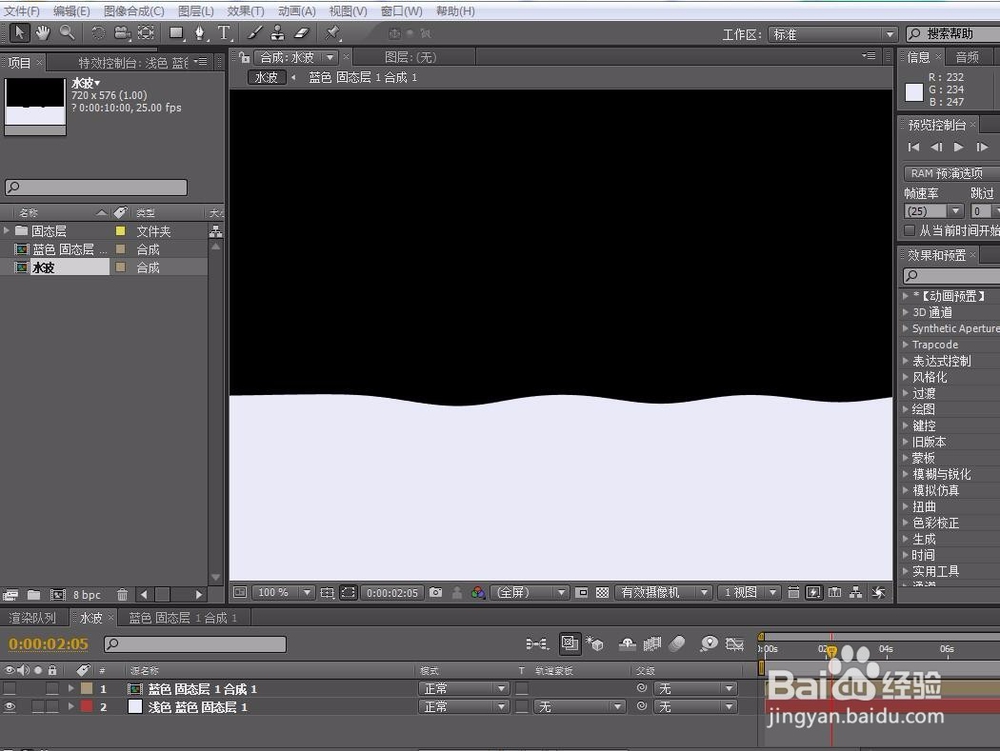Select the Camera tool
This screenshot has width=1000, height=751.
tap(121, 33)
